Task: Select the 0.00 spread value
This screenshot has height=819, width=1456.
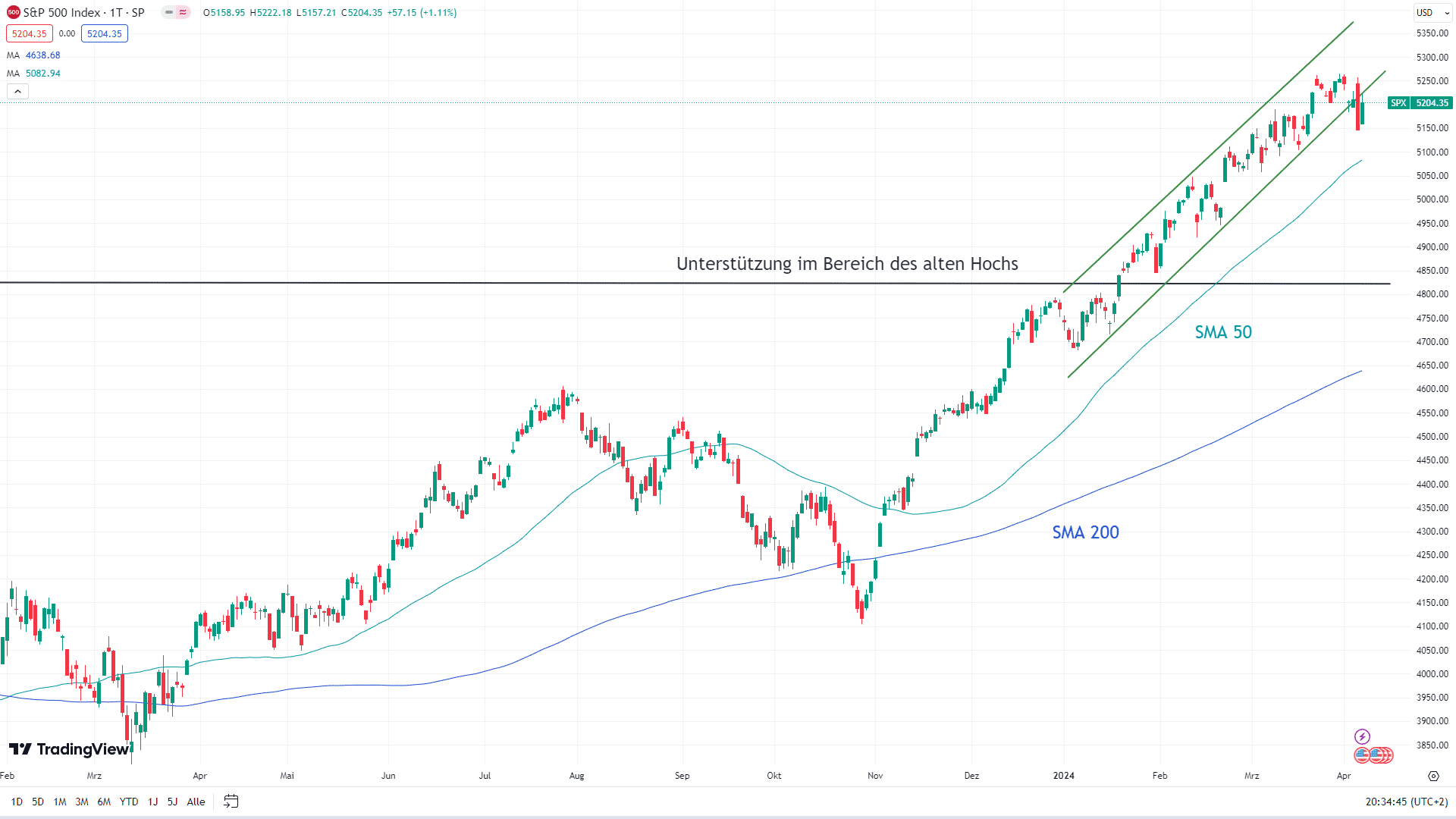Action: tap(67, 33)
